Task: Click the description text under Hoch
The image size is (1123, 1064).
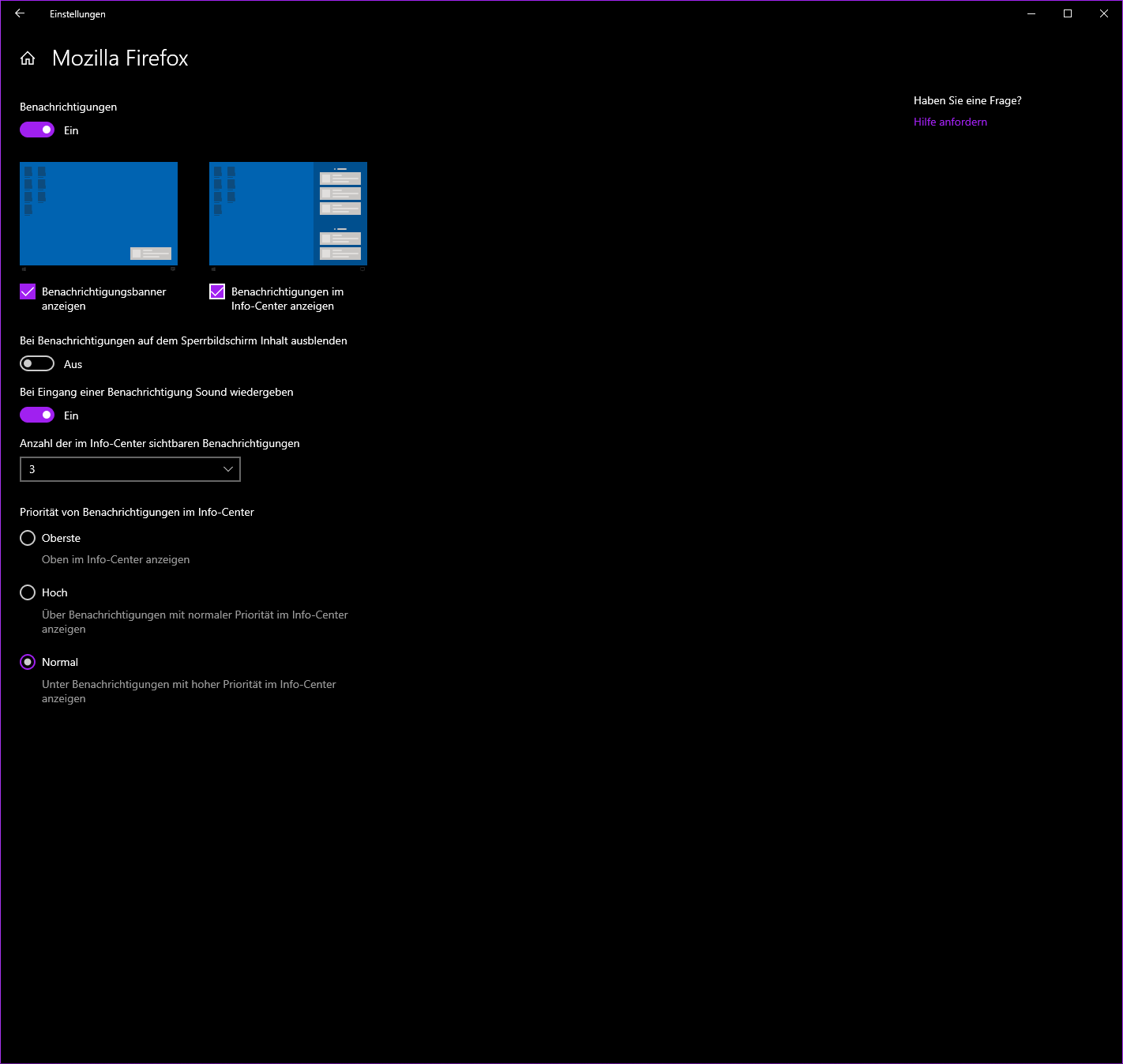Action: click(x=194, y=622)
